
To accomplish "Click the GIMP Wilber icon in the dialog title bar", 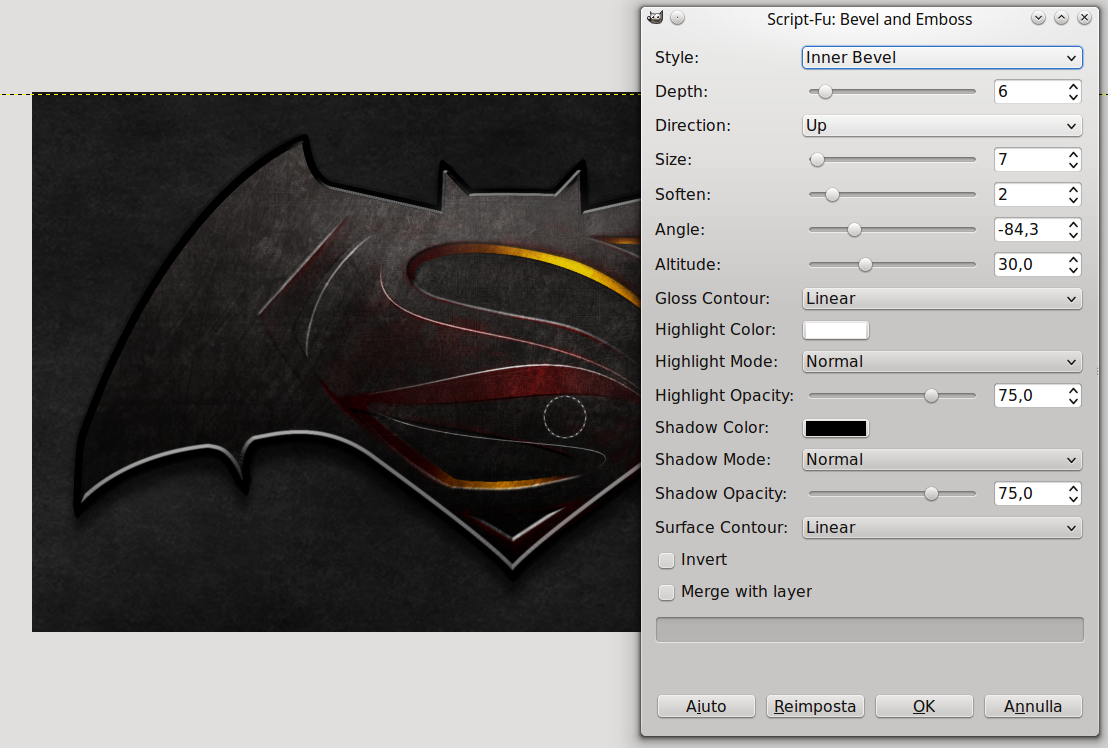I will 655,18.
